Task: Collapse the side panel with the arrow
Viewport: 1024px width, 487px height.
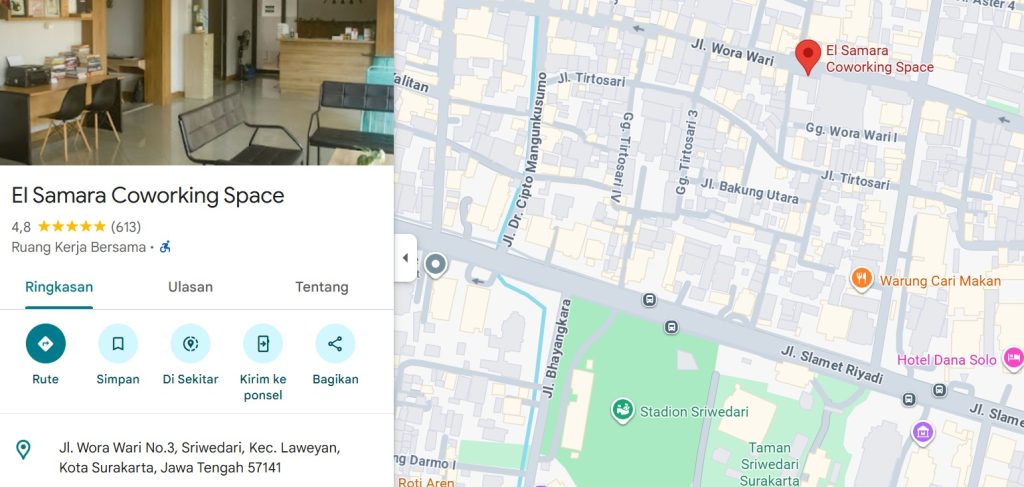Action: [405, 258]
